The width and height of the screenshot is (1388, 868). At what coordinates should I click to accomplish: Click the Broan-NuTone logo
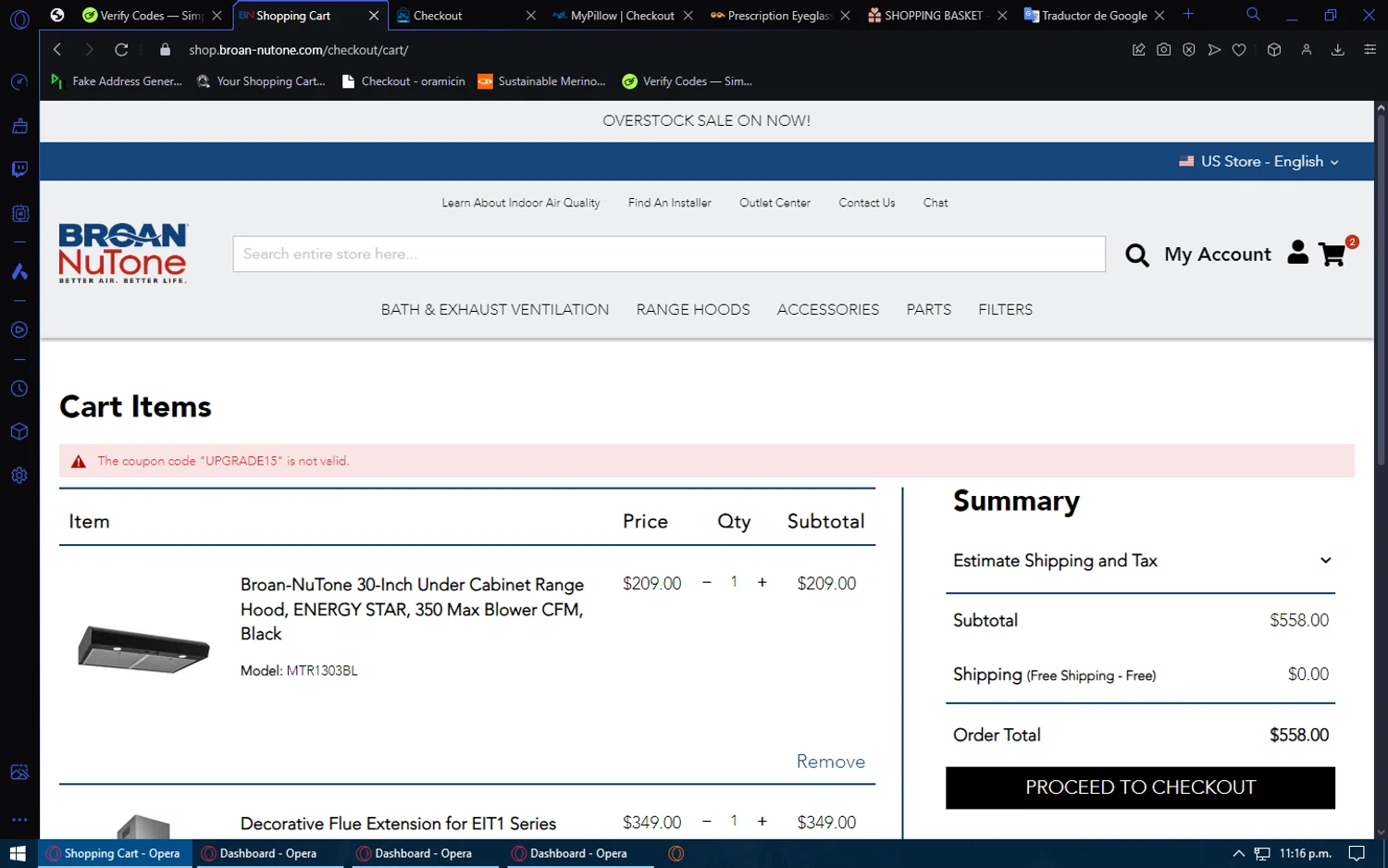pos(124,253)
